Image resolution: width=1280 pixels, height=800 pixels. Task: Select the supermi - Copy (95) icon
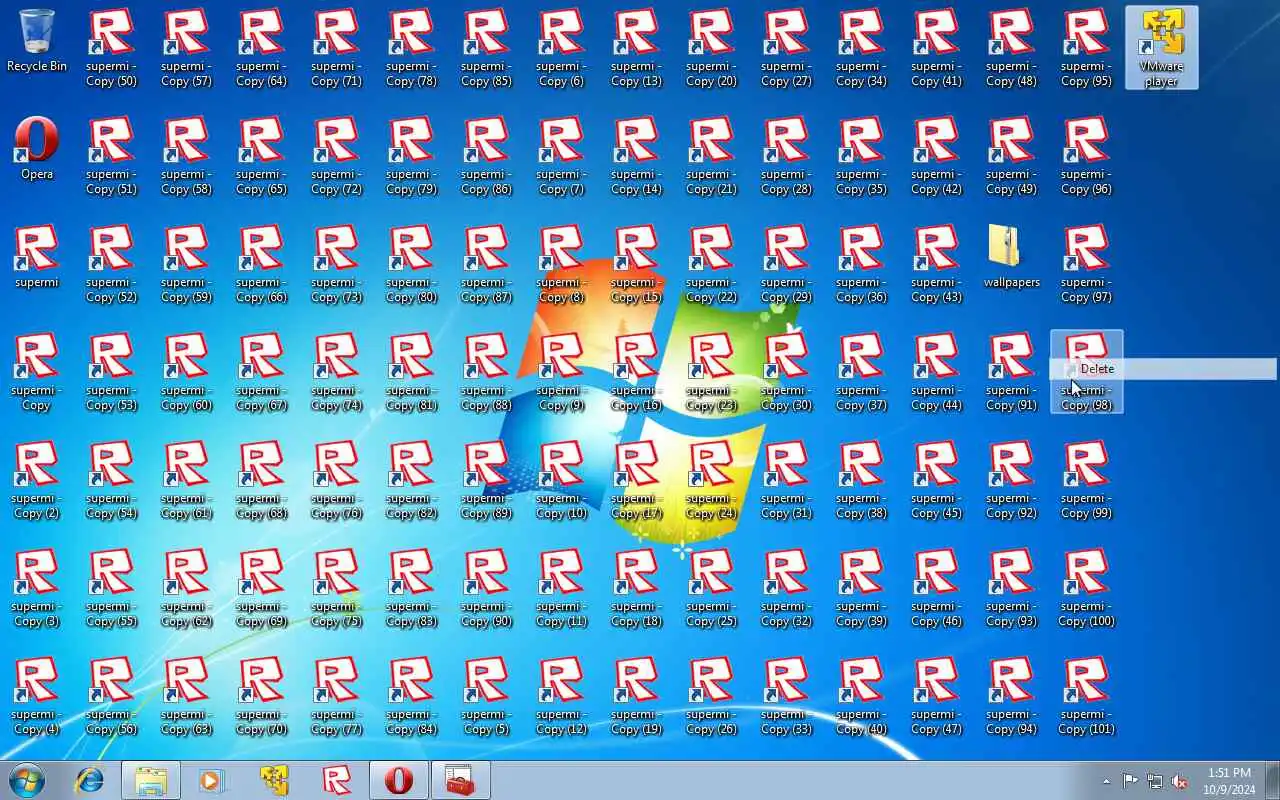click(x=1086, y=47)
